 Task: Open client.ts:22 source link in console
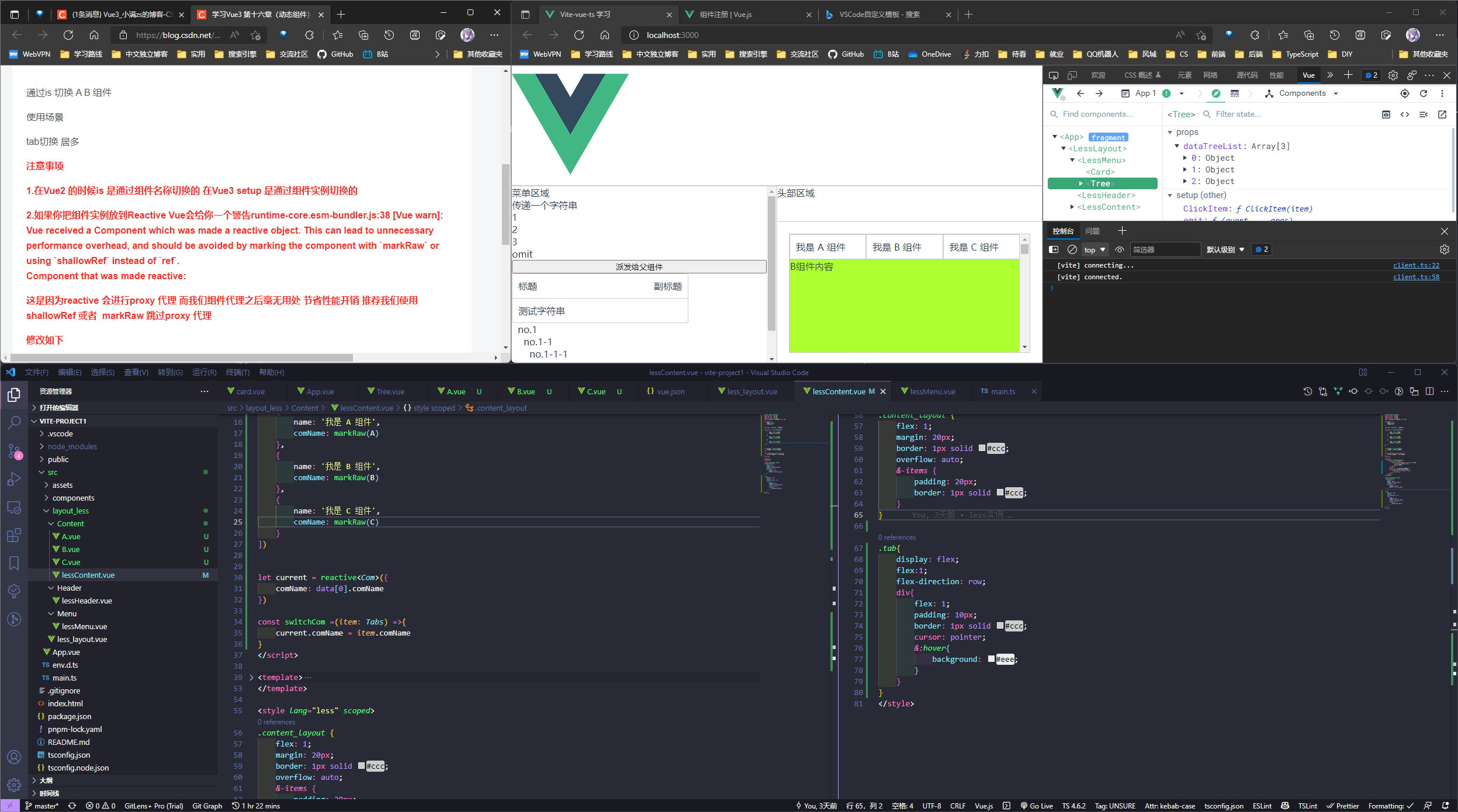[x=1416, y=265]
